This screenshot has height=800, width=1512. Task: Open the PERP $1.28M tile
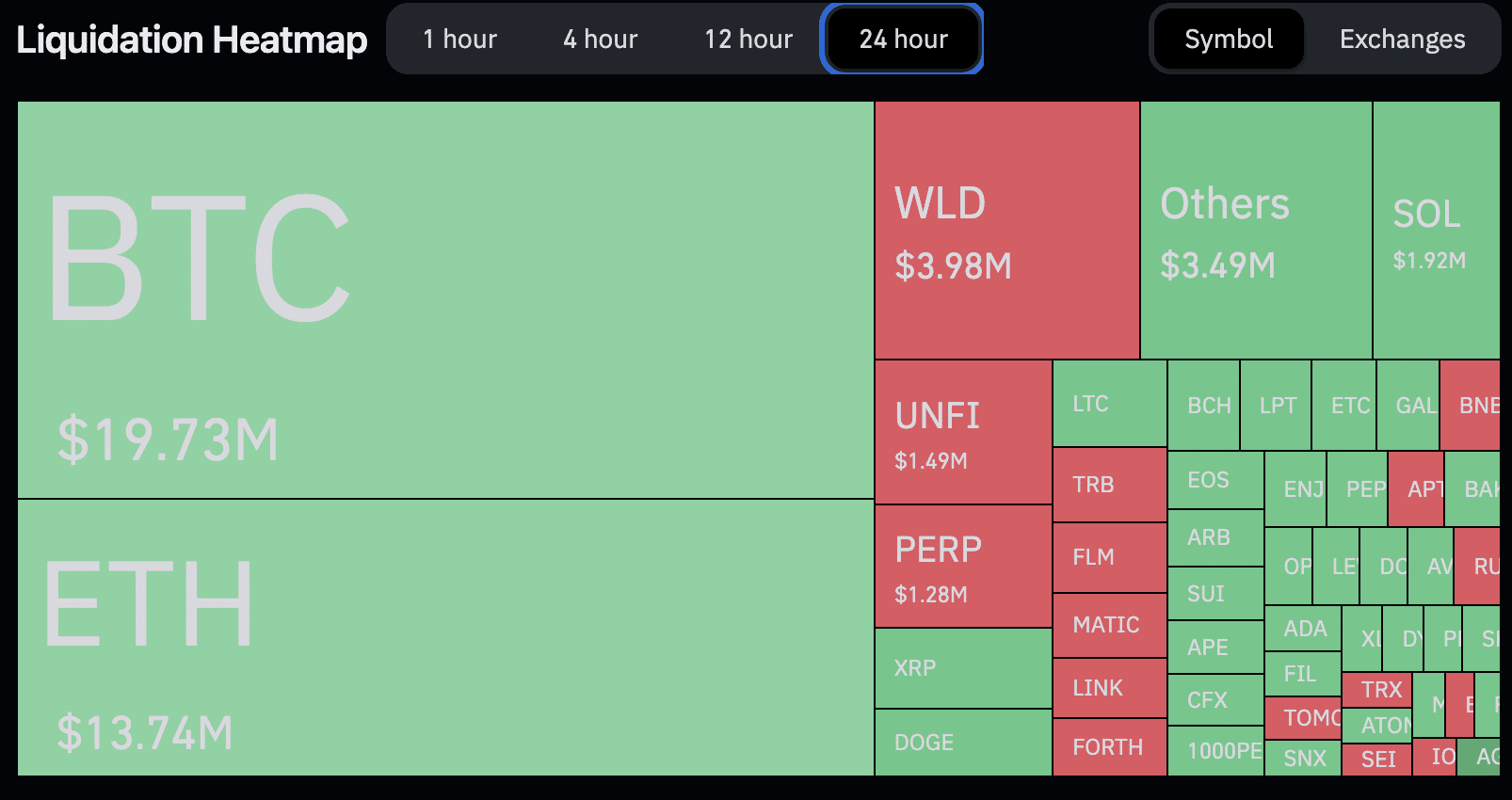coord(963,566)
